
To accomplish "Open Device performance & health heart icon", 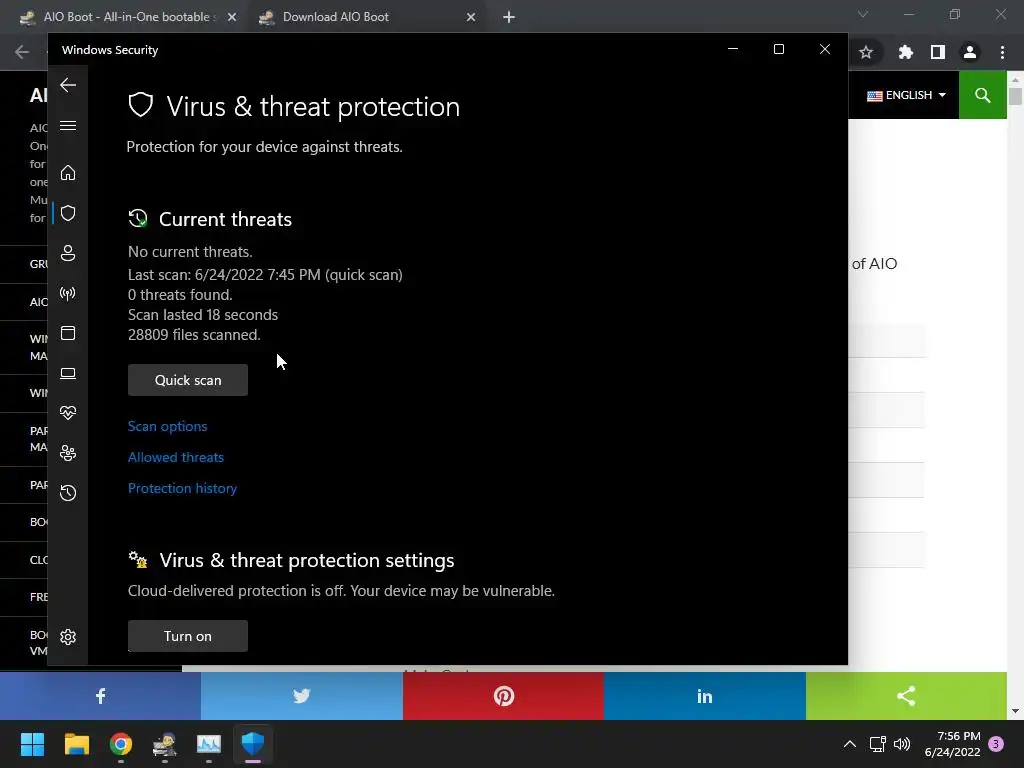I will click(x=68, y=413).
